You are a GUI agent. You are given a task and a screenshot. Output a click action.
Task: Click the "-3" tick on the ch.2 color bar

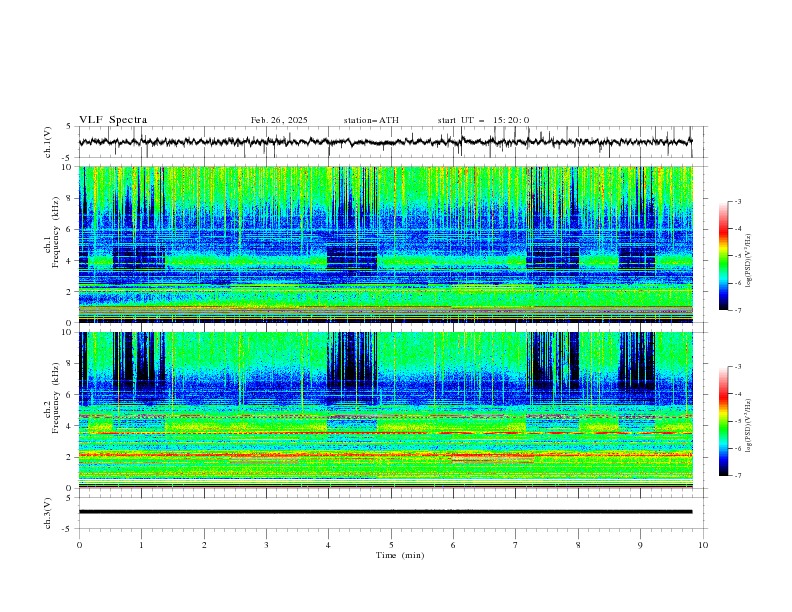tap(738, 367)
